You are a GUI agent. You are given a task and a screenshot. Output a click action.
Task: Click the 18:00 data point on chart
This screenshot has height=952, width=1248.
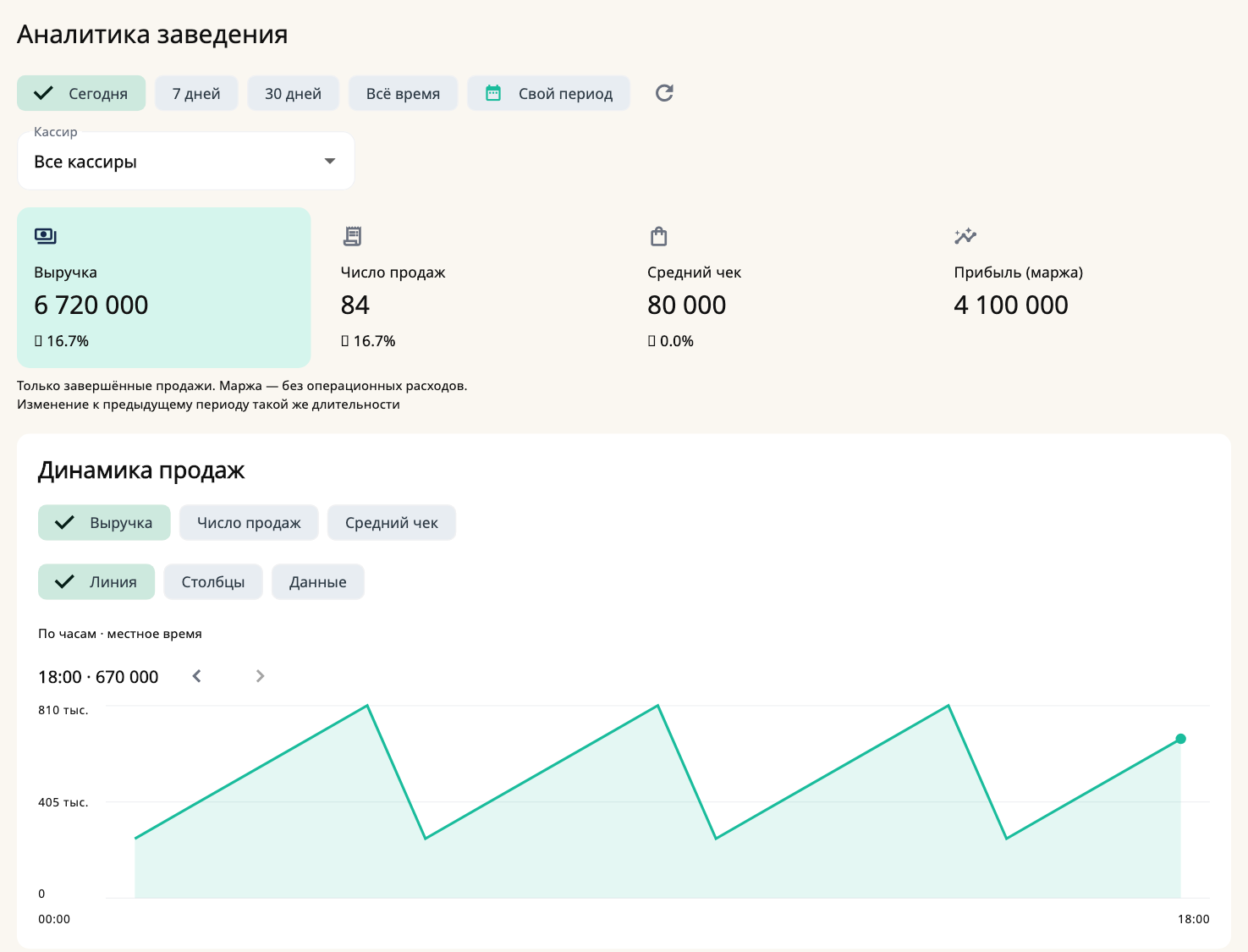click(x=1181, y=739)
